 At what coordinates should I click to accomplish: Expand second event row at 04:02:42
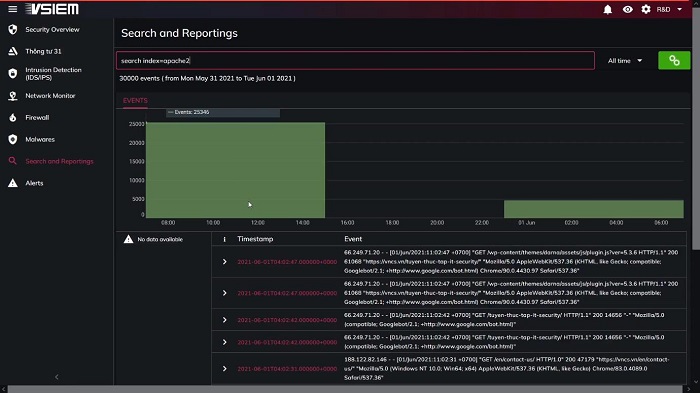[x=225, y=342]
